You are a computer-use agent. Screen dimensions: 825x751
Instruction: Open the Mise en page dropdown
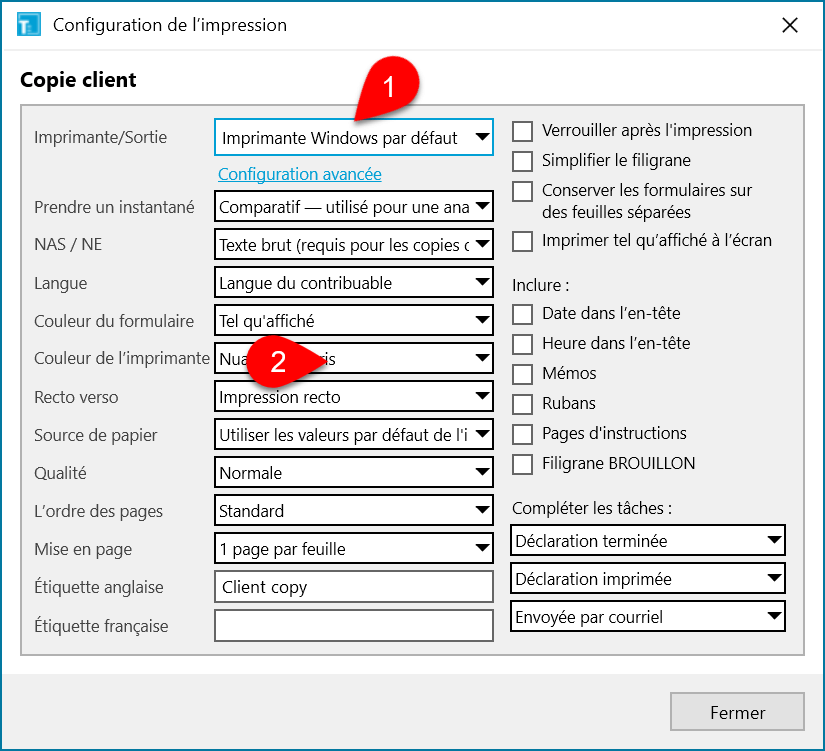click(x=354, y=548)
